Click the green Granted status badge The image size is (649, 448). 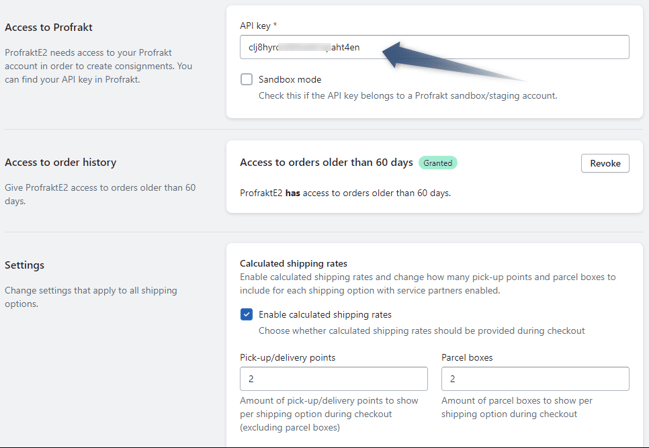(x=438, y=163)
